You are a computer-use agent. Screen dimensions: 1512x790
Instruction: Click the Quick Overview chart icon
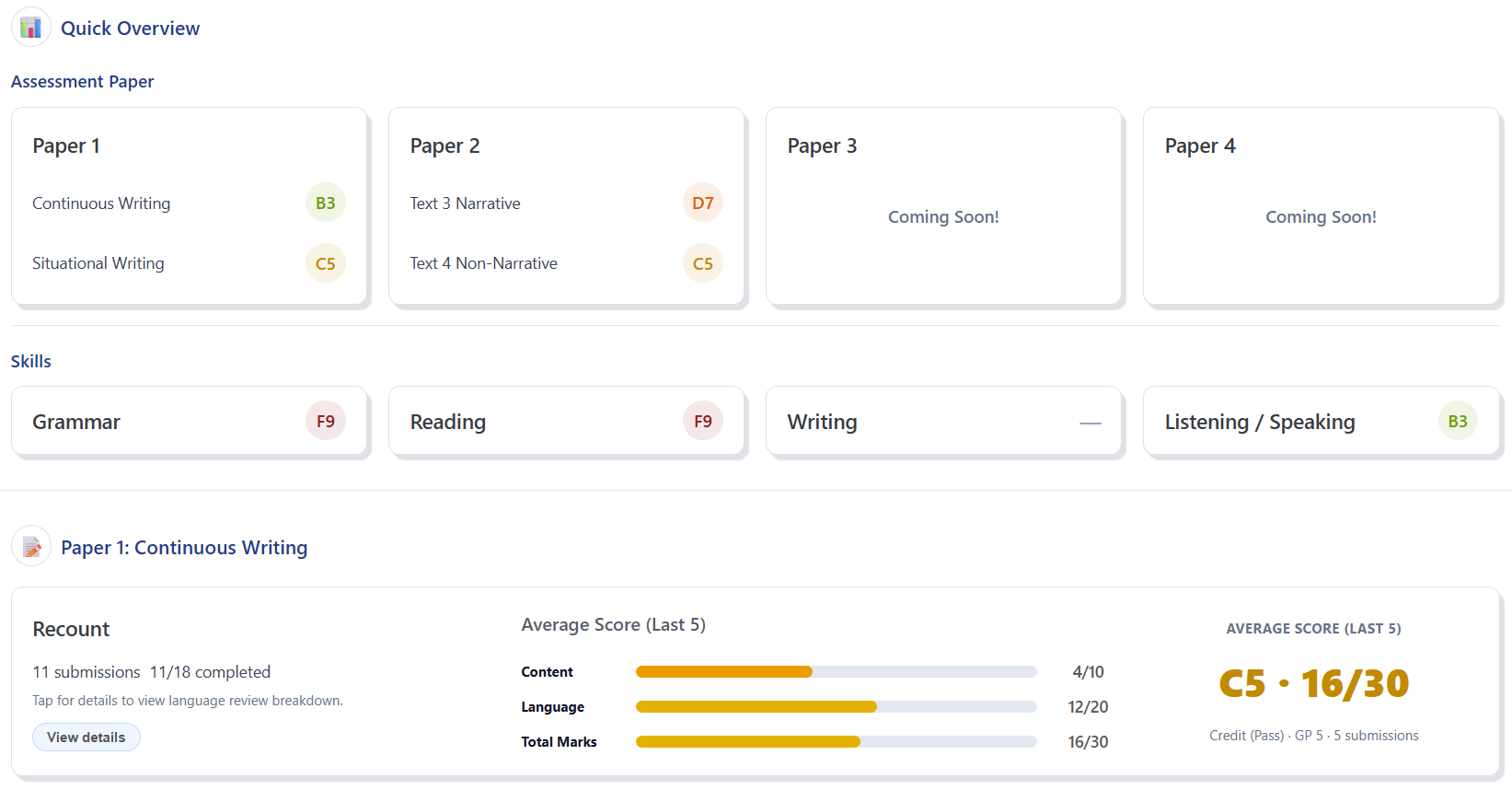(x=31, y=28)
